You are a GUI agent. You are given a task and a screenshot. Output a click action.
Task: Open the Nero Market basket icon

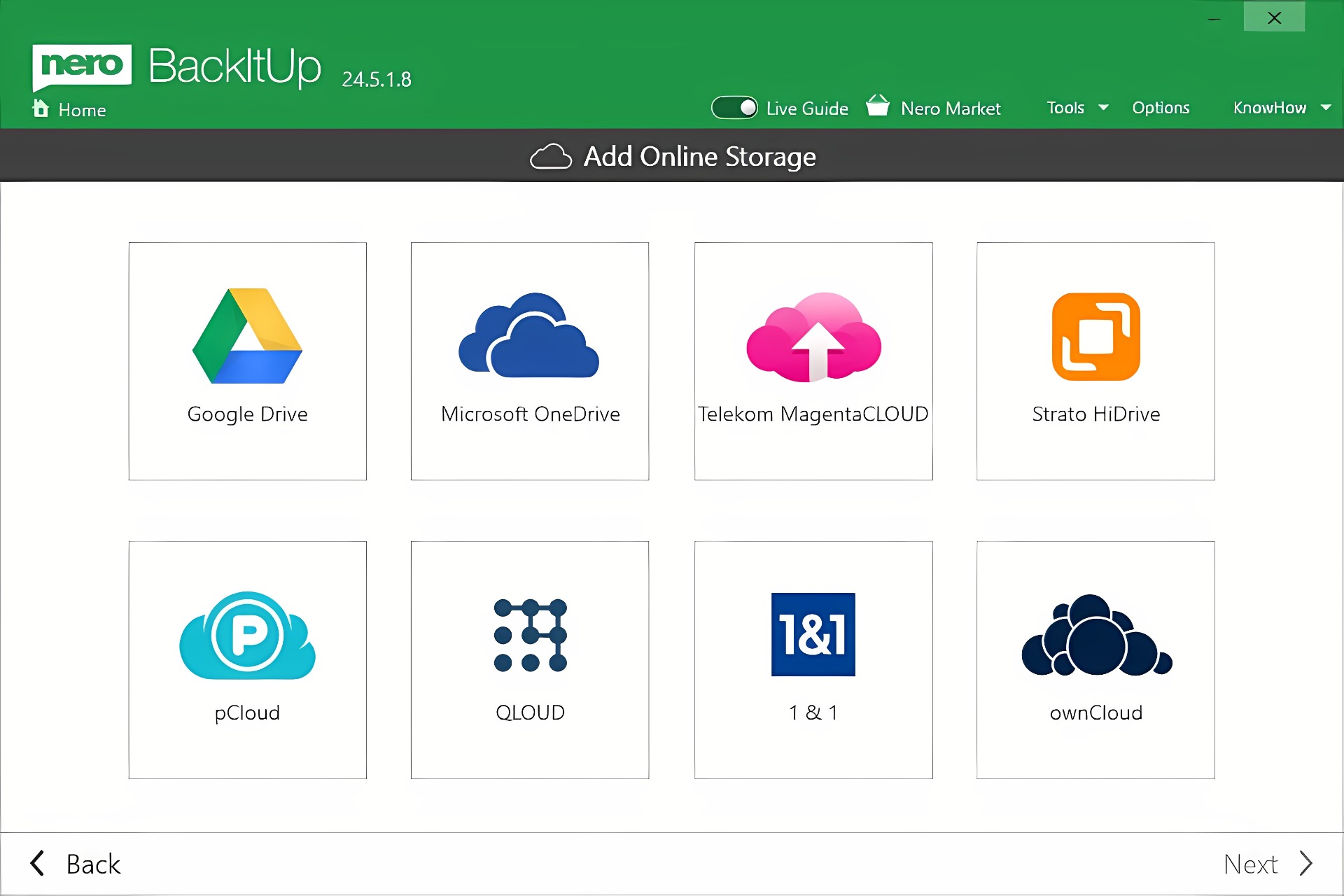[x=877, y=106]
